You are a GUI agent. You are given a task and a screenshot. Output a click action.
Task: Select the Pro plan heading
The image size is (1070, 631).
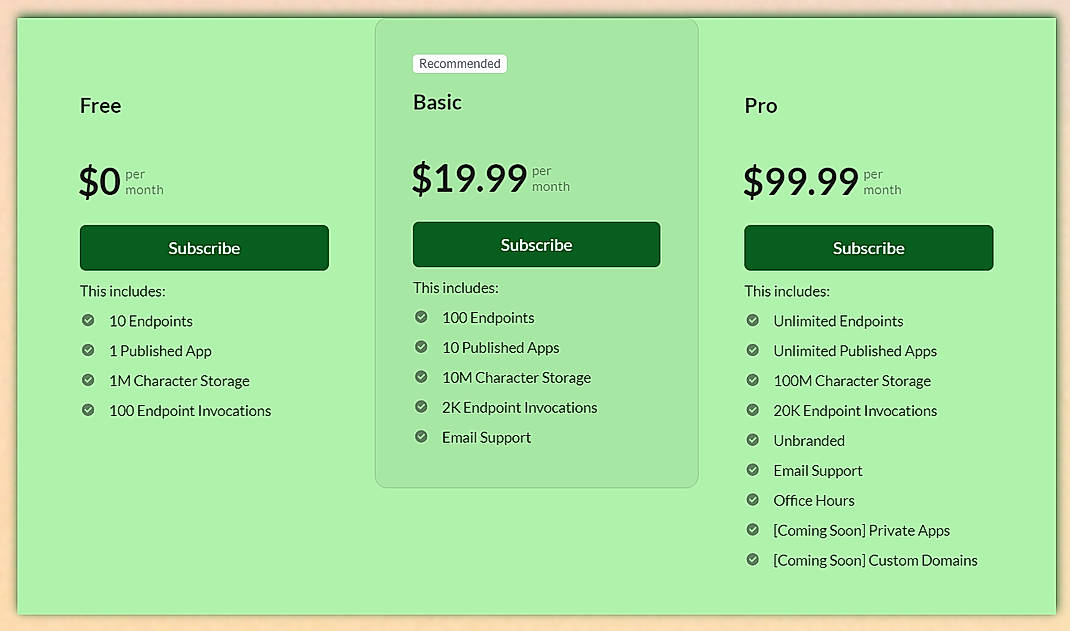coord(760,105)
